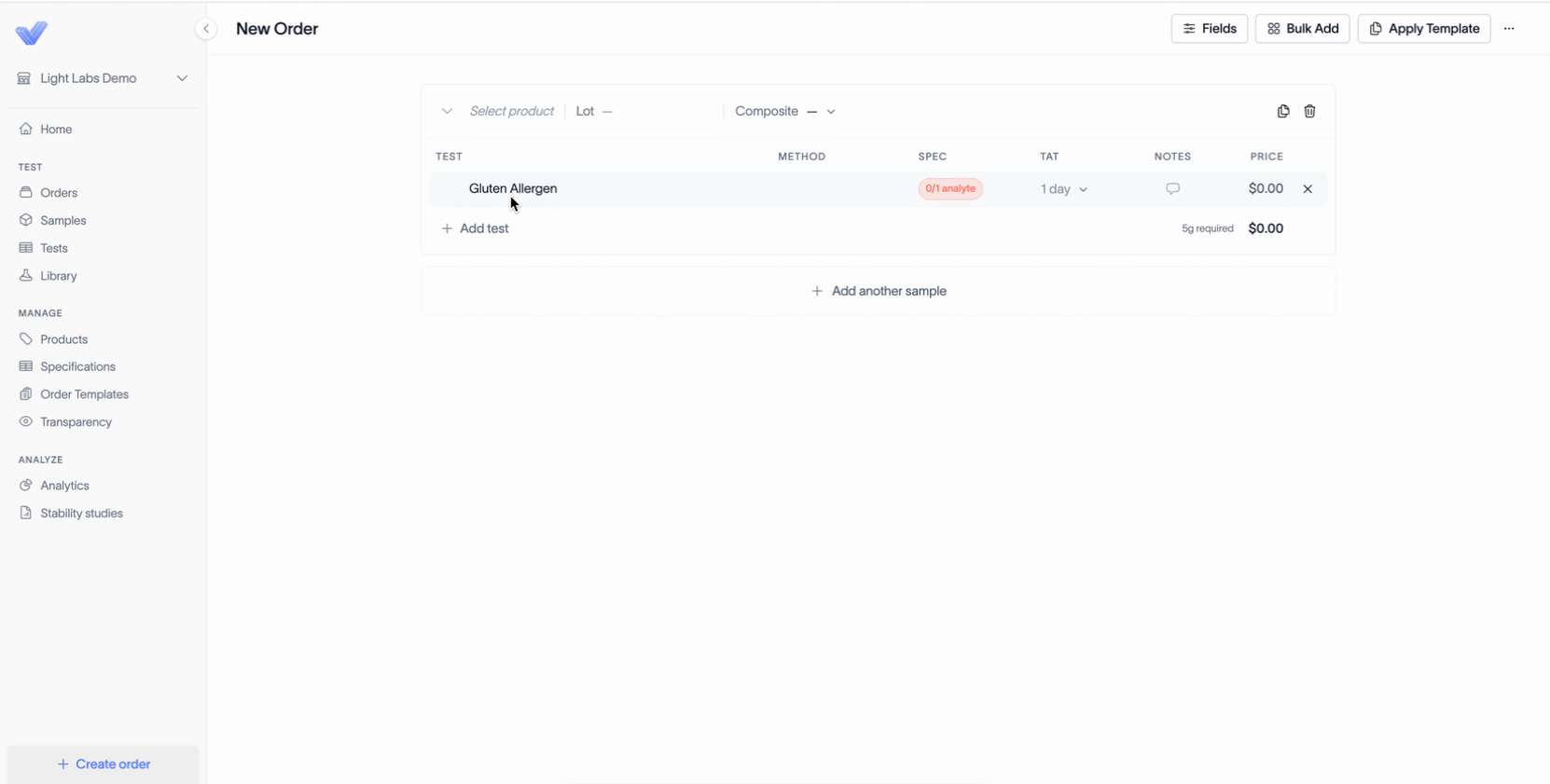Click the 5g required text
Screen dimensions: 1550x784
pyautogui.click(x=1208, y=228)
